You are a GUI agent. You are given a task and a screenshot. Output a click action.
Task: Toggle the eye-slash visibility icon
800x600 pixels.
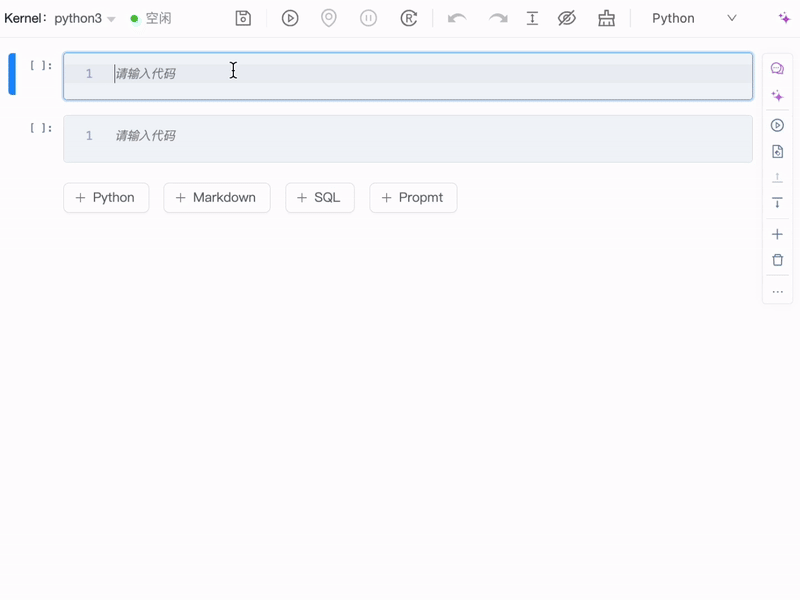click(567, 18)
